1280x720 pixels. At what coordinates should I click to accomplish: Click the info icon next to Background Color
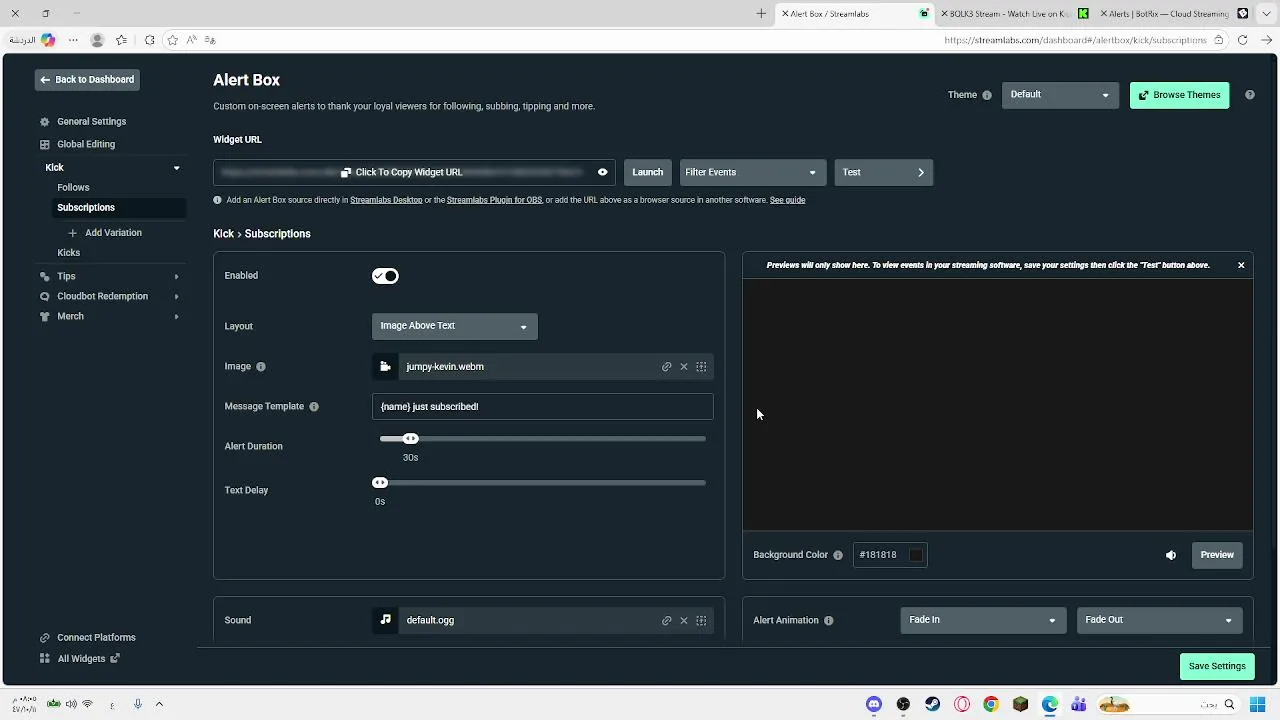838,555
